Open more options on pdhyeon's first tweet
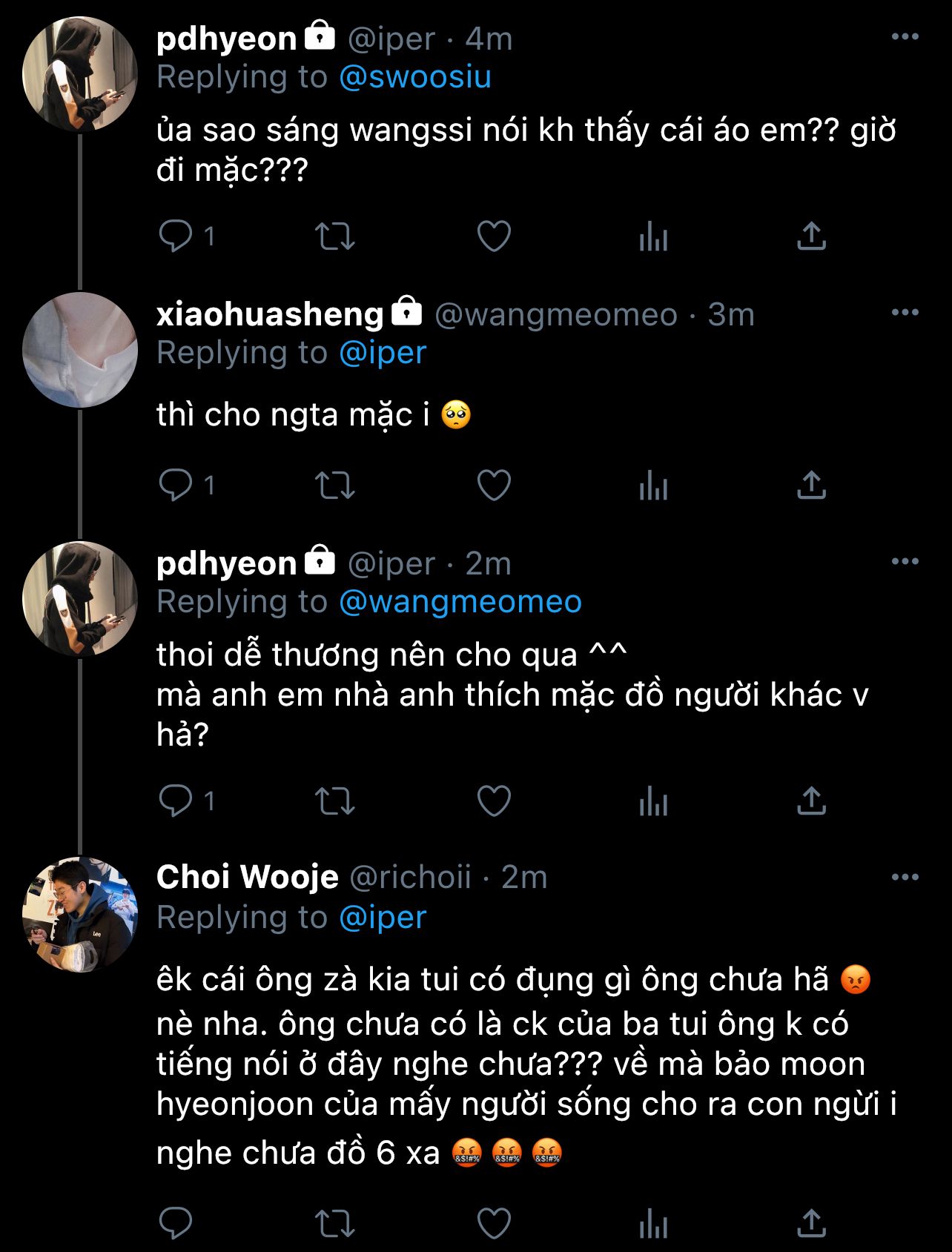This screenshot has height=1252, width=952. pos(905,37)
